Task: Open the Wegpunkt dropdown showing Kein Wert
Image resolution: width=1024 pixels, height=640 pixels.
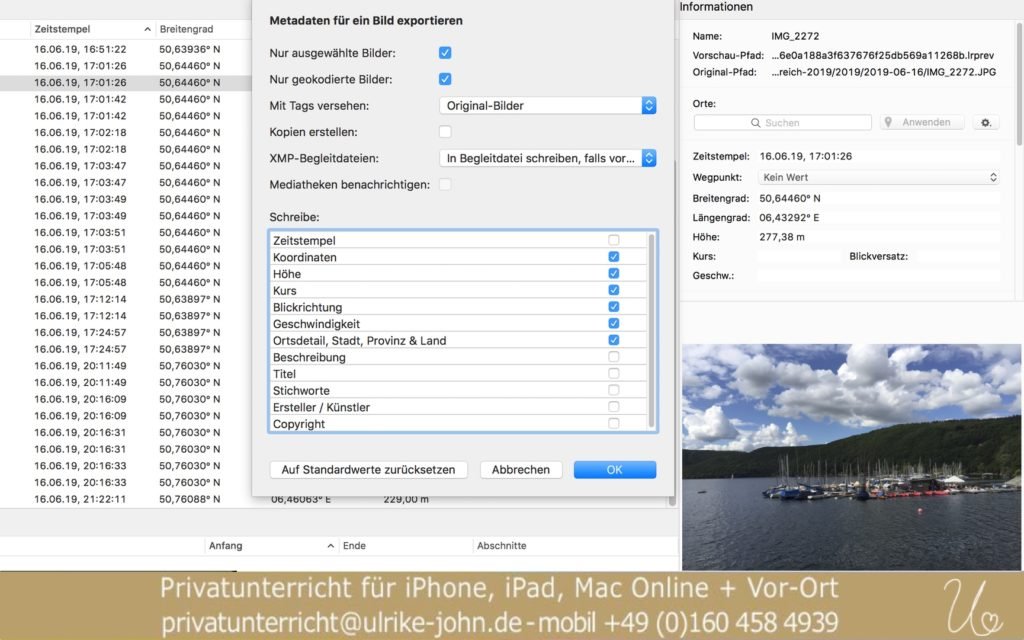Action: (x=878, y=178)
